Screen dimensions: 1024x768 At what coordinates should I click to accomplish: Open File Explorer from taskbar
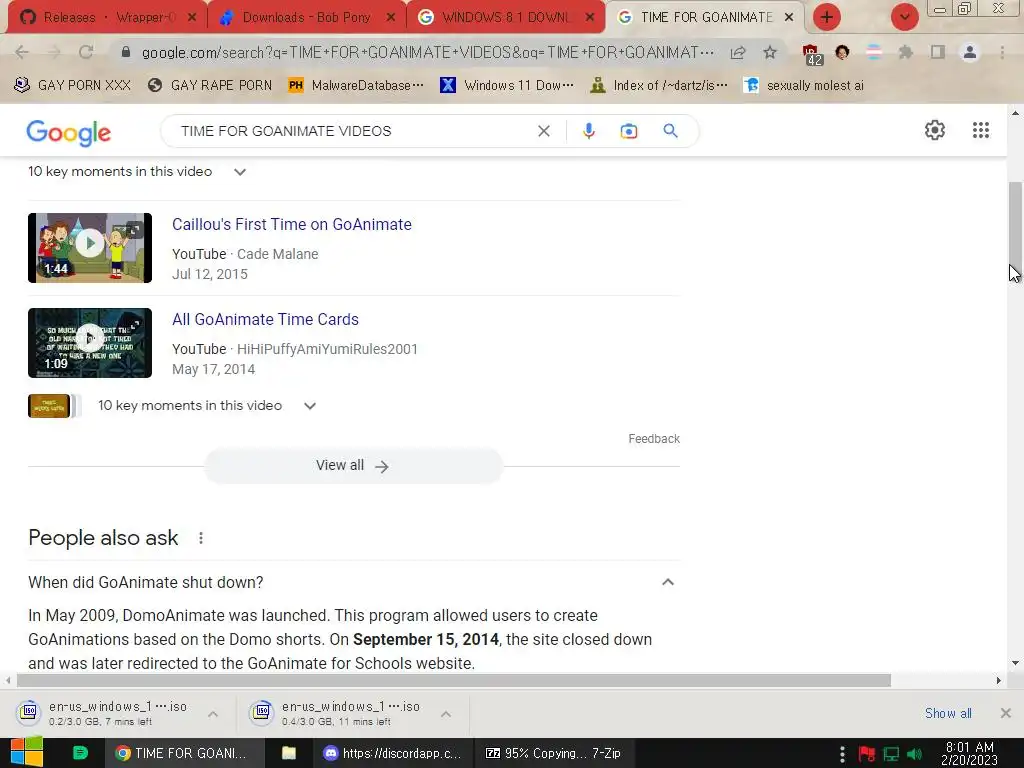289,753
